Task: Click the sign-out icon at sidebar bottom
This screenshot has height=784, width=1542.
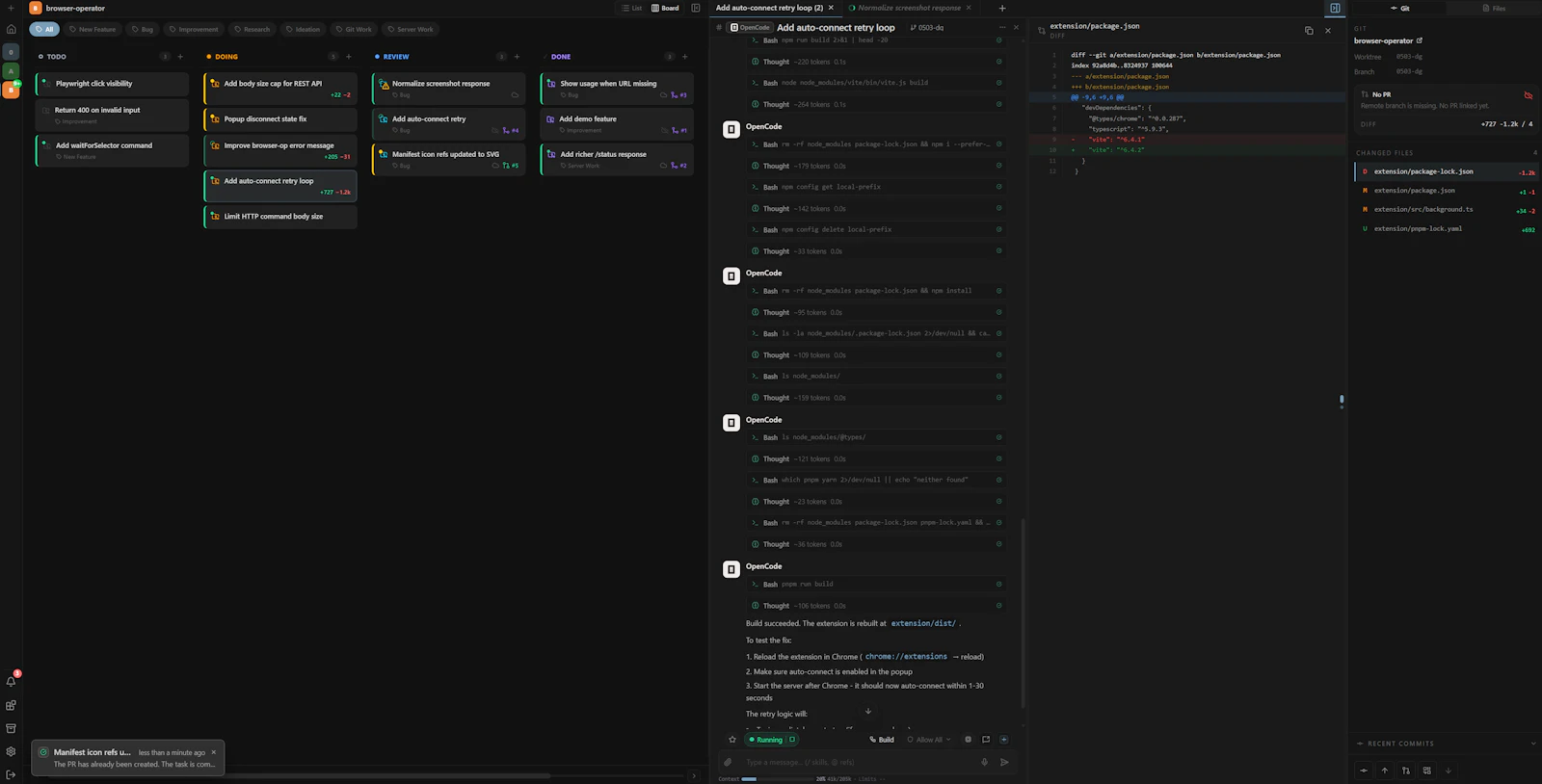Action: (11, 774)
